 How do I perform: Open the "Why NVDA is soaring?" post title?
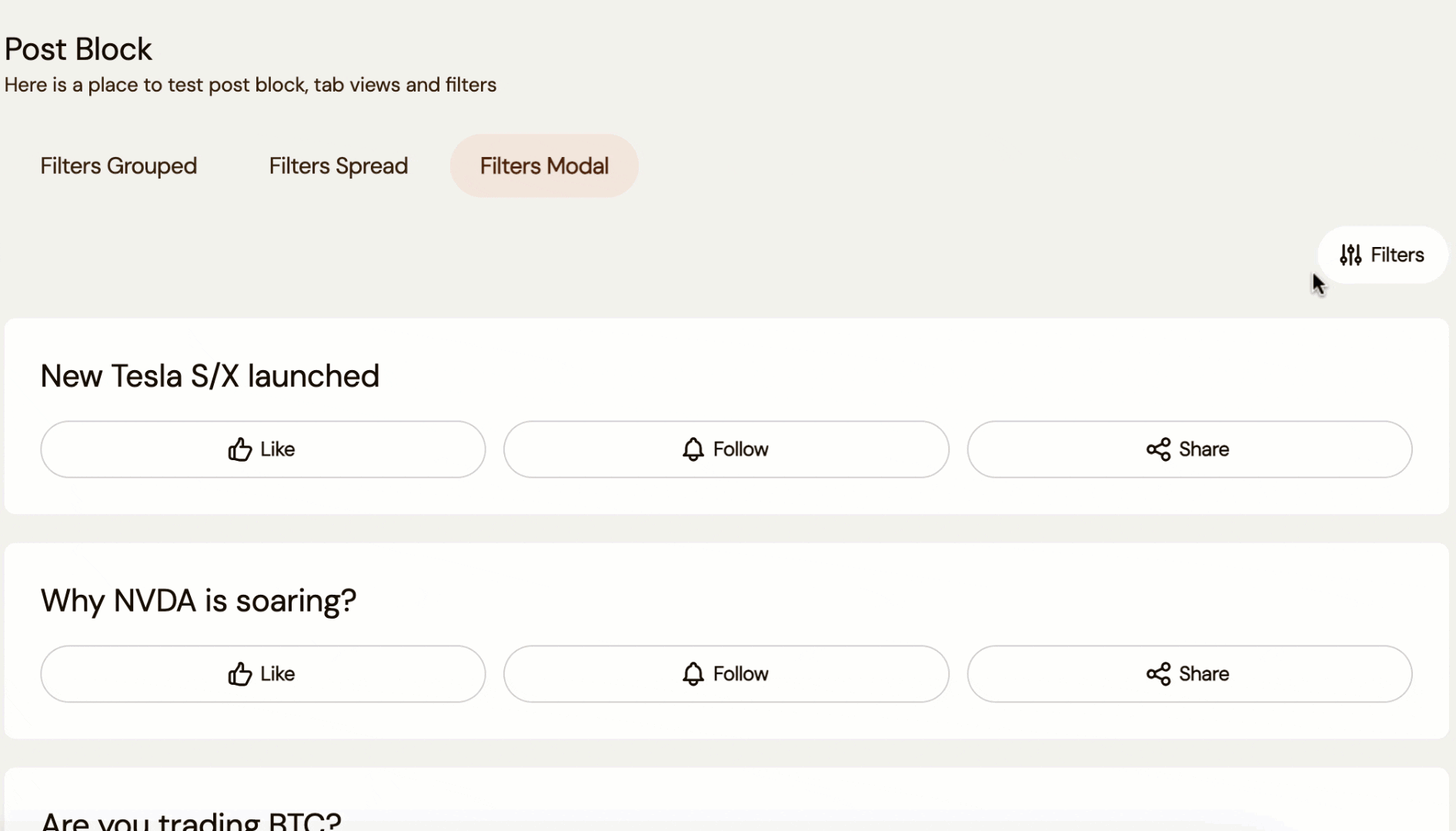[199, 601]
